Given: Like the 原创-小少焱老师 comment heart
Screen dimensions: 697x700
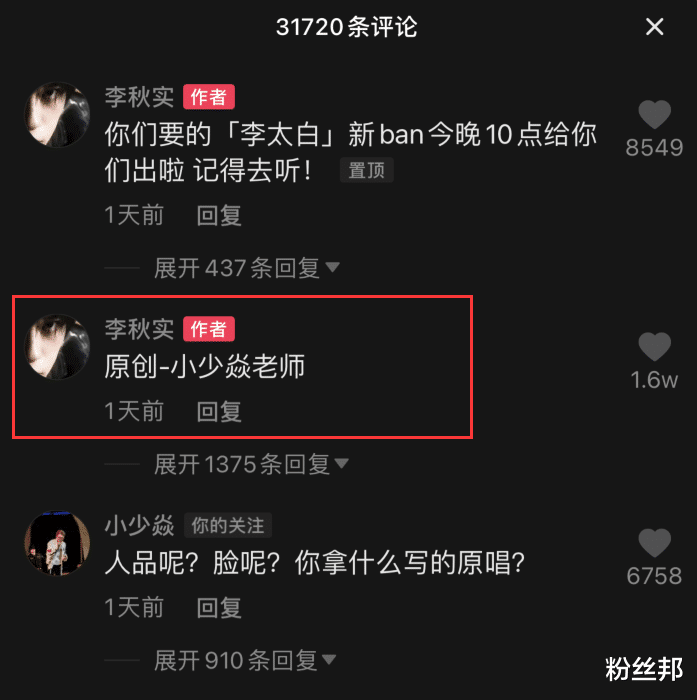Looking at the screenshot, I should point(654,346).
